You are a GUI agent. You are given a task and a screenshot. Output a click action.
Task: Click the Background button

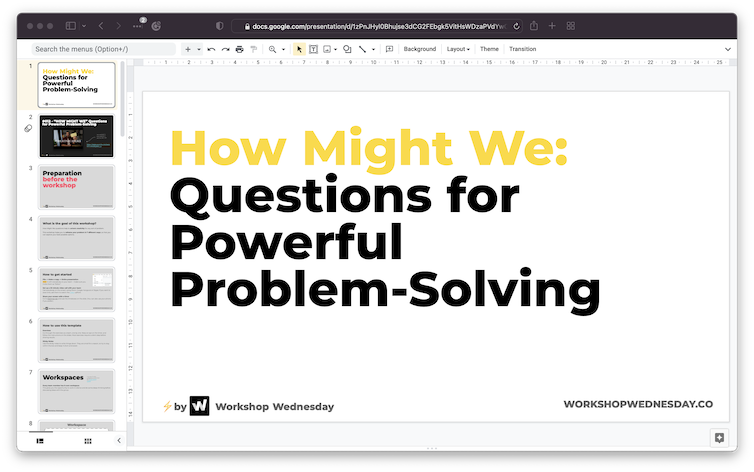(419, 49)
